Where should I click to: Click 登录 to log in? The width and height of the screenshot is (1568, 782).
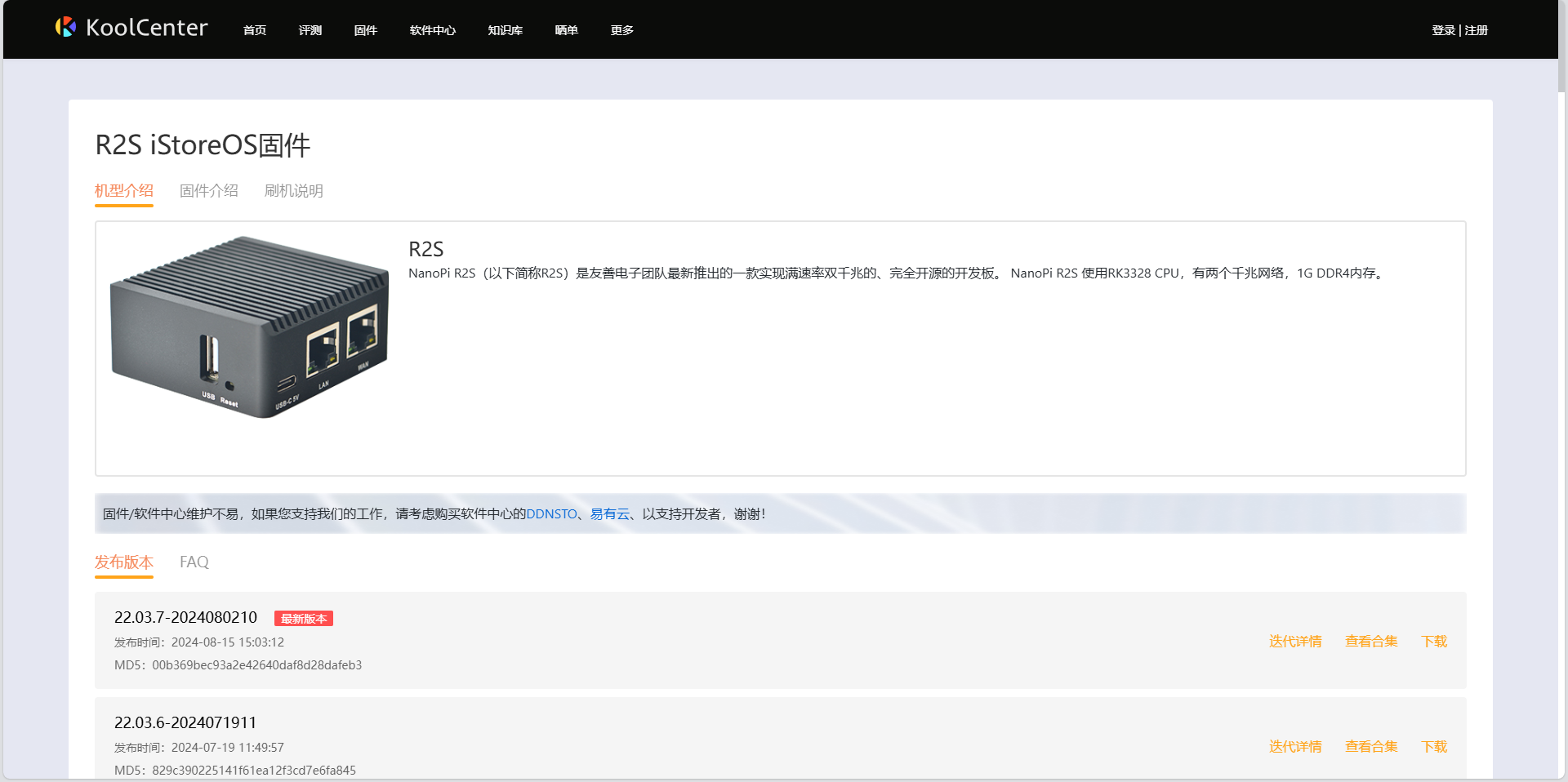1442,29
